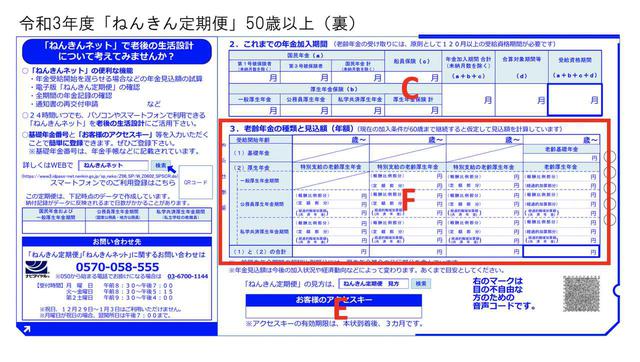Click the blue banner「ねんきんネット」で老後の生活設計
The width and height of the screenshot is (640, 362).
tap(117, 51)
